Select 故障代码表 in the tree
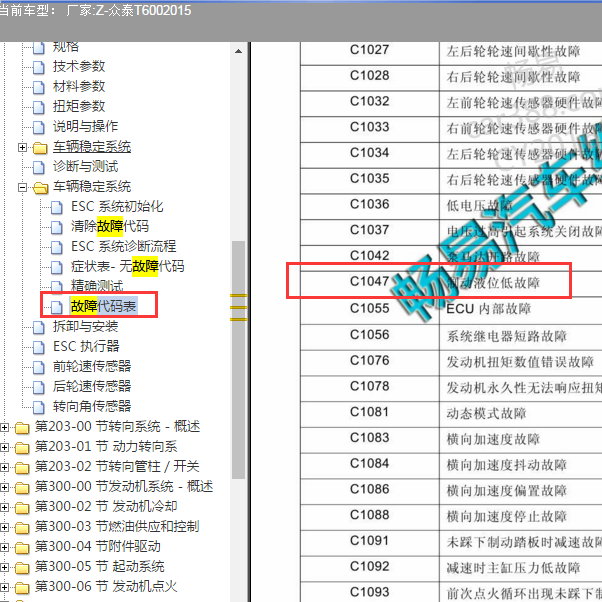This screenshot has width=602, height=602. coord(103,306)
